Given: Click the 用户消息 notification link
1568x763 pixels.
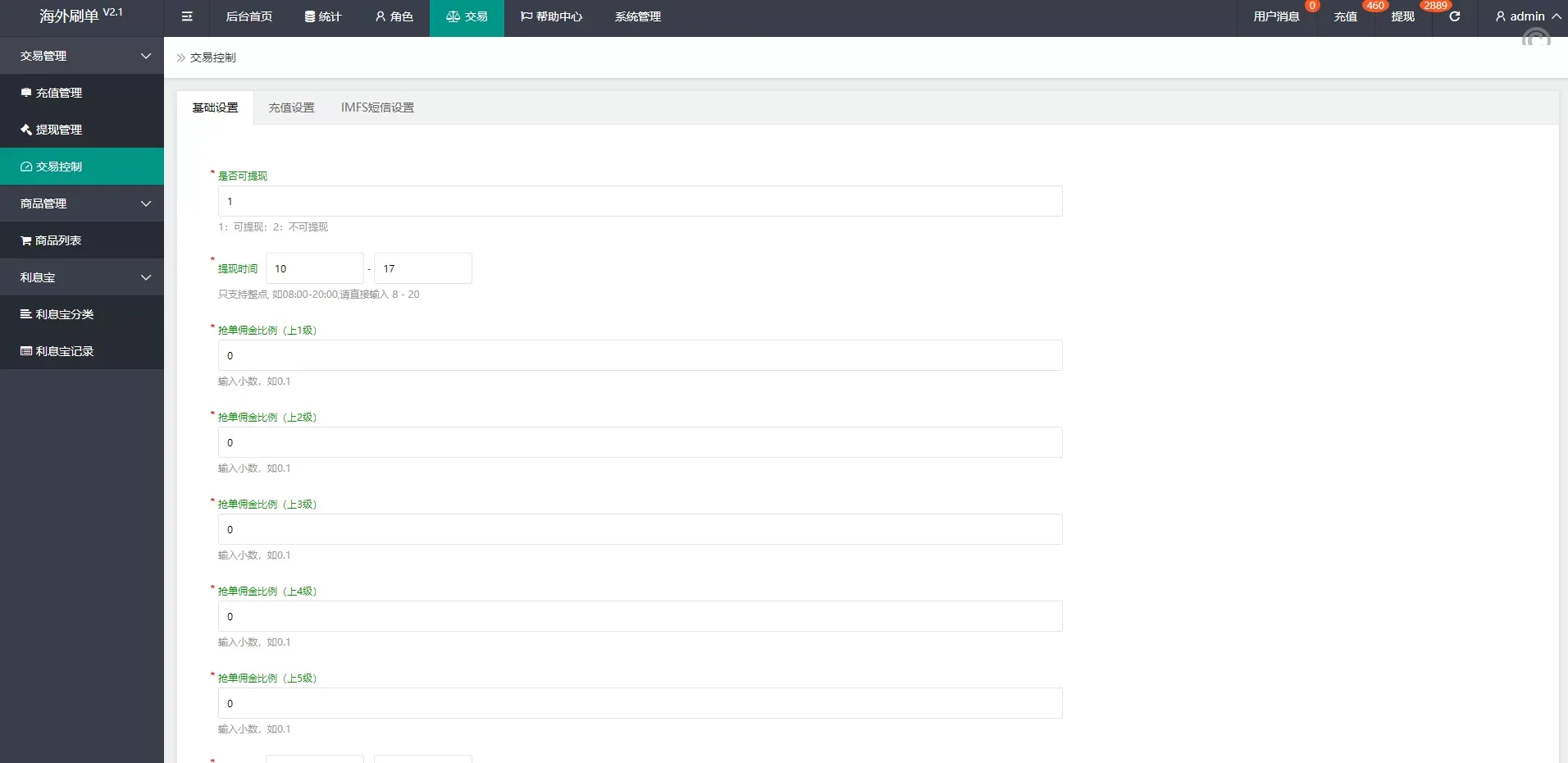Looking at the screenshot, I should pos(1276,16).
